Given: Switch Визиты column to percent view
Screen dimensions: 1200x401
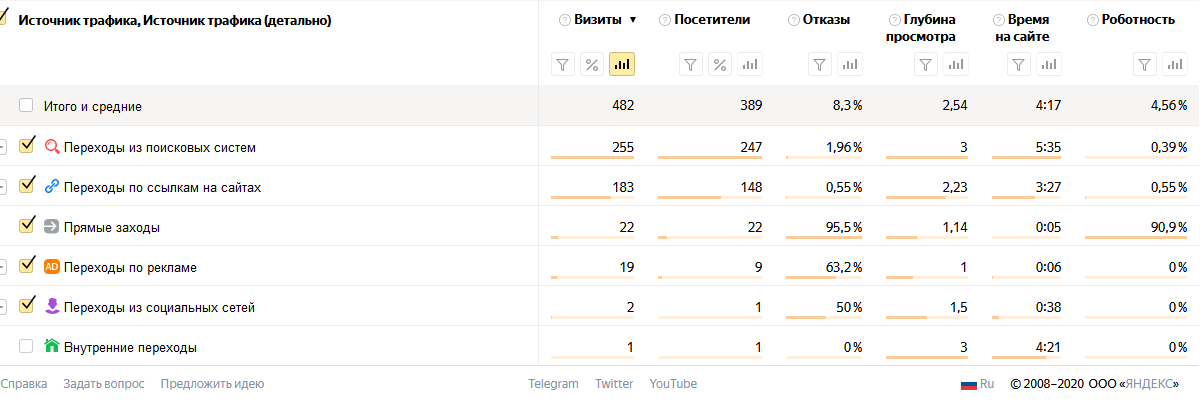Looking at the screenshot, I should click(x=592, y=65).
